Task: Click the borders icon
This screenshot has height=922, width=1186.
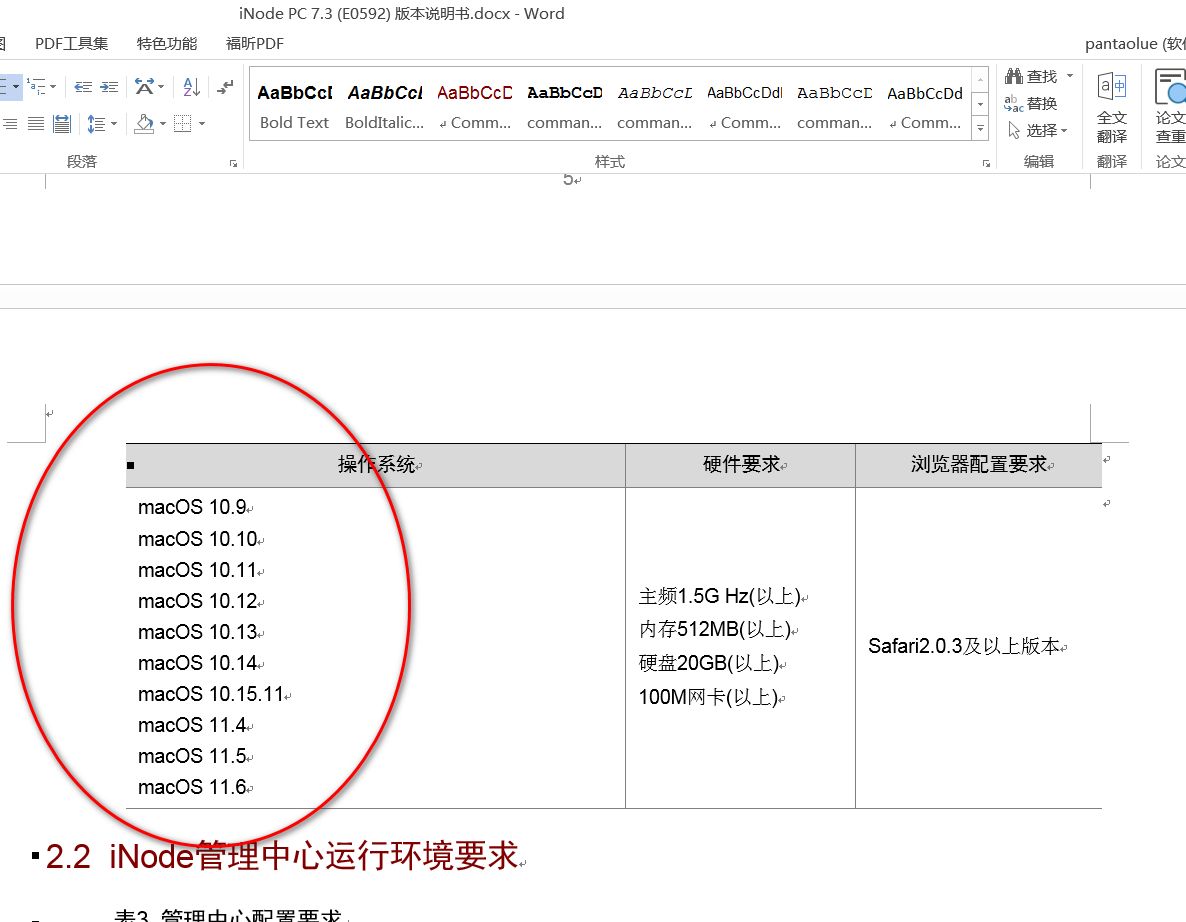Action: [182, 123]
